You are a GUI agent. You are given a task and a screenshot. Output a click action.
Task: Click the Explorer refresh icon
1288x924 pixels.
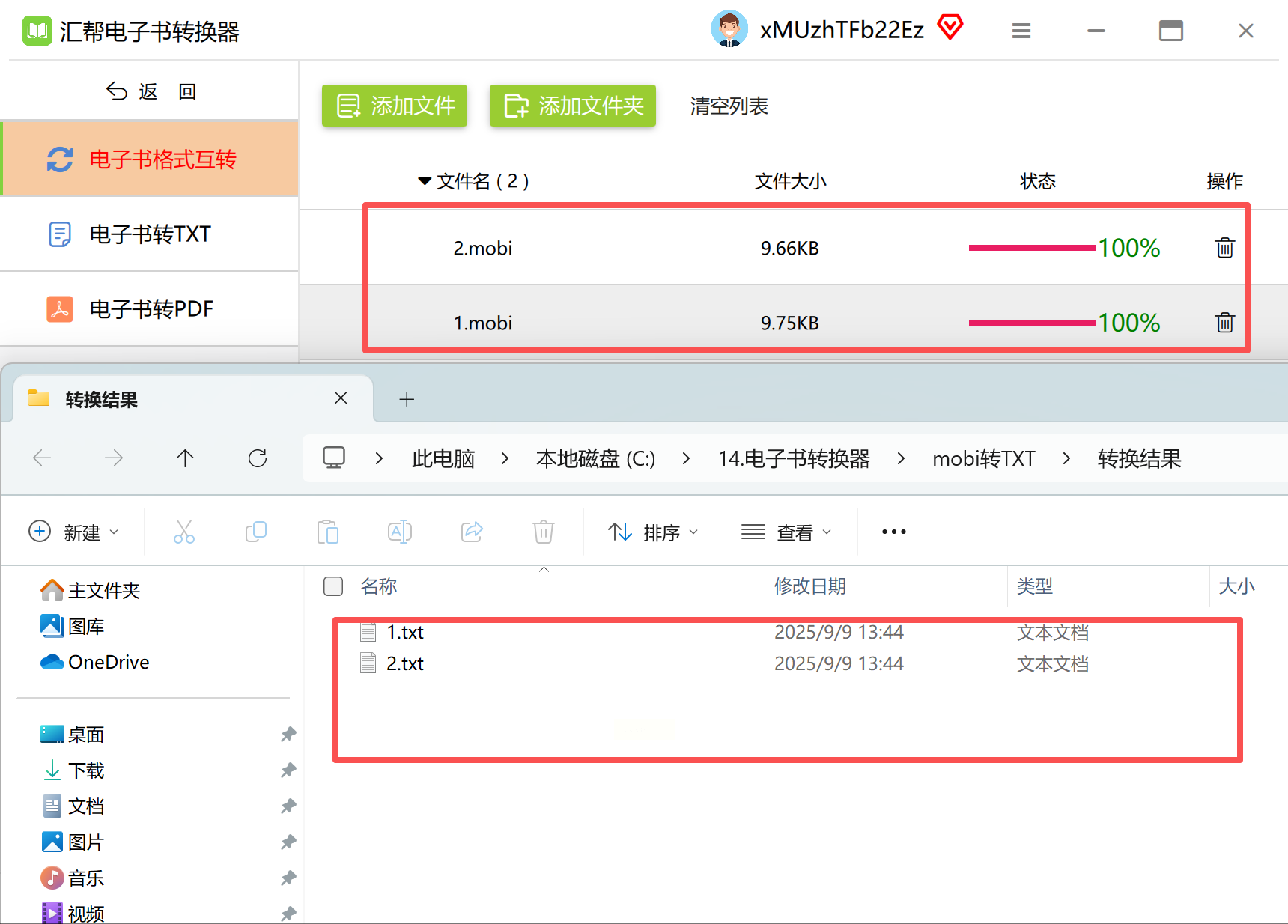258,458
